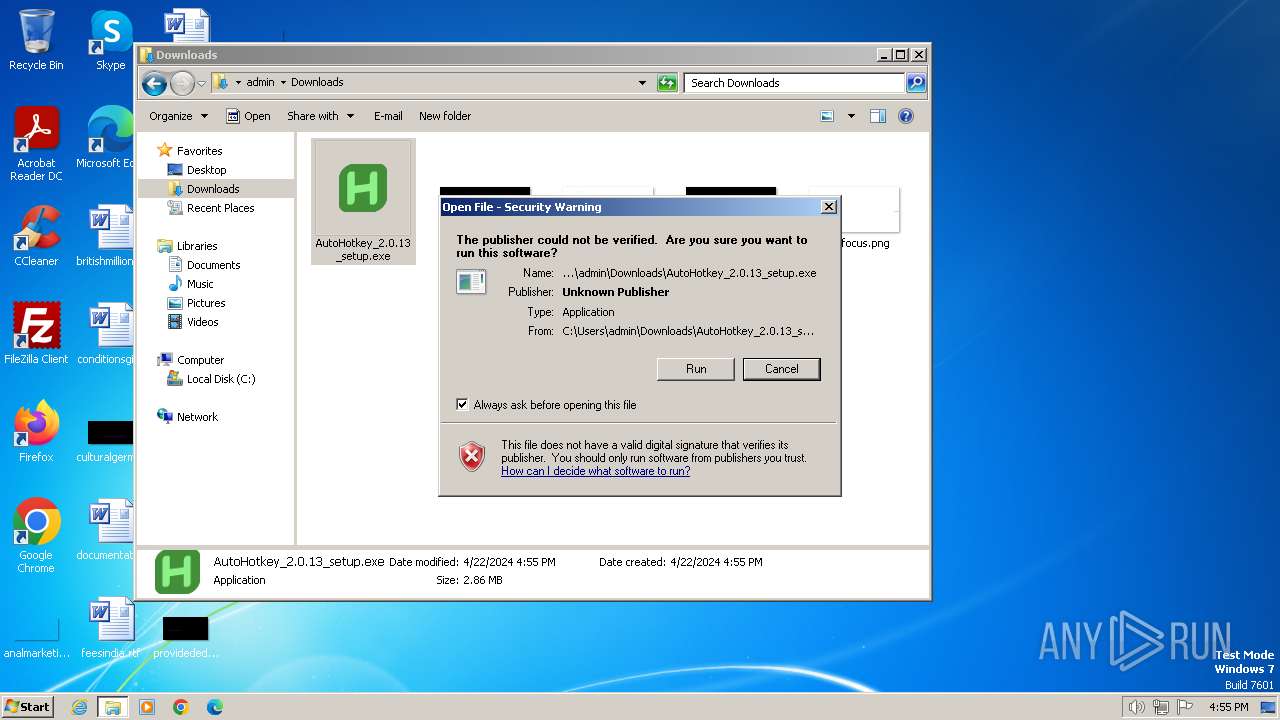Click the Downloads breadcrumb in address bar
The image size is (1280, 720).
tap(317, 82)
